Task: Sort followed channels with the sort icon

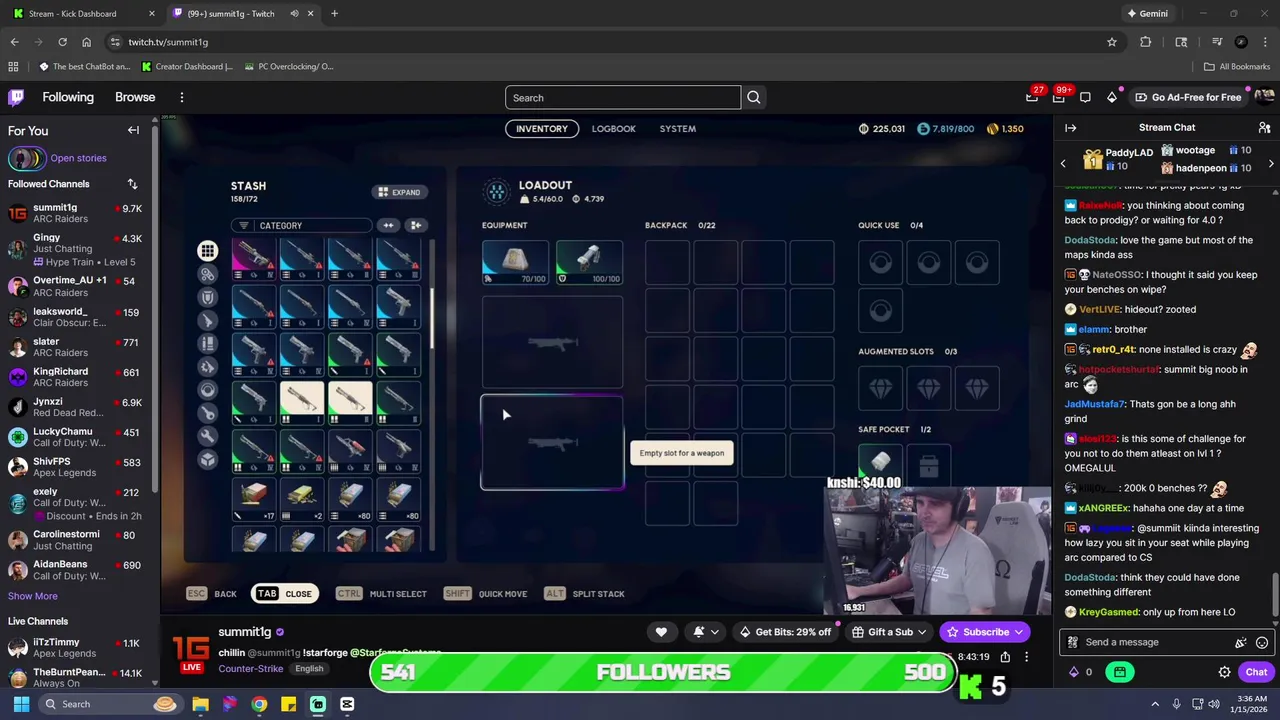Action: tap(132, 184)
